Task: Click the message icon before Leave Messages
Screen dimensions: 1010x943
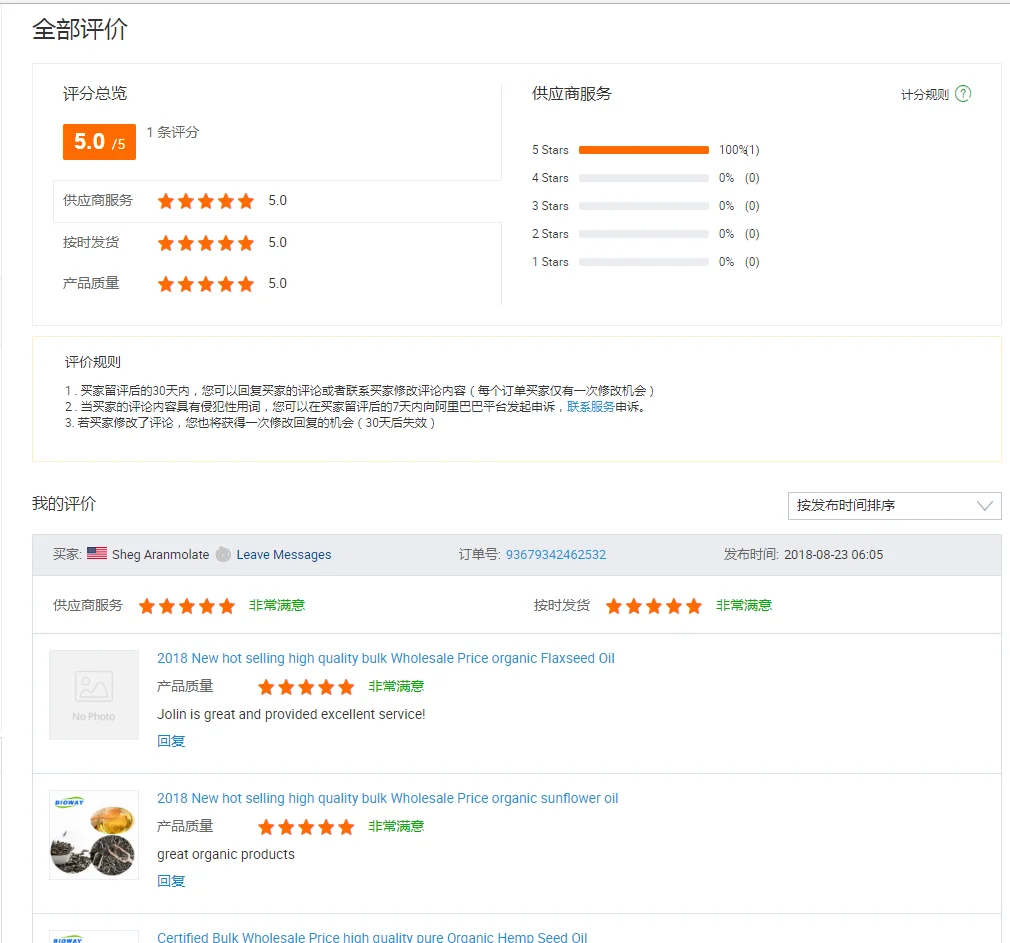Action: click(223, 554)
